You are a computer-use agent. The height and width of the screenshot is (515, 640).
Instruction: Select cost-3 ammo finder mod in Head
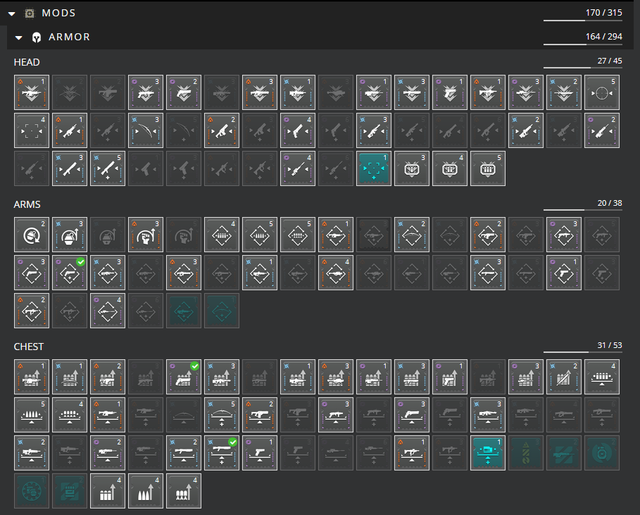point(411,168)
